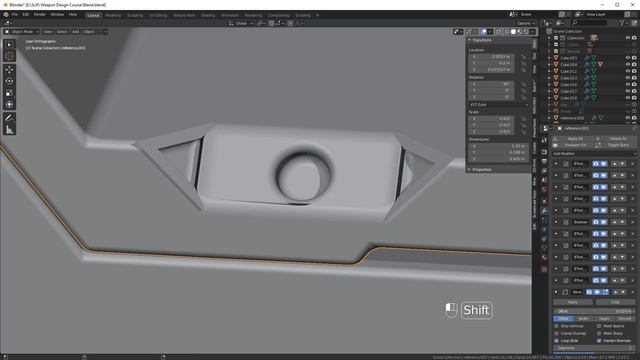This screenshot has height=360, width=640.
Task: Copy the Bevel modifier
Action: [x=615, y=302]
